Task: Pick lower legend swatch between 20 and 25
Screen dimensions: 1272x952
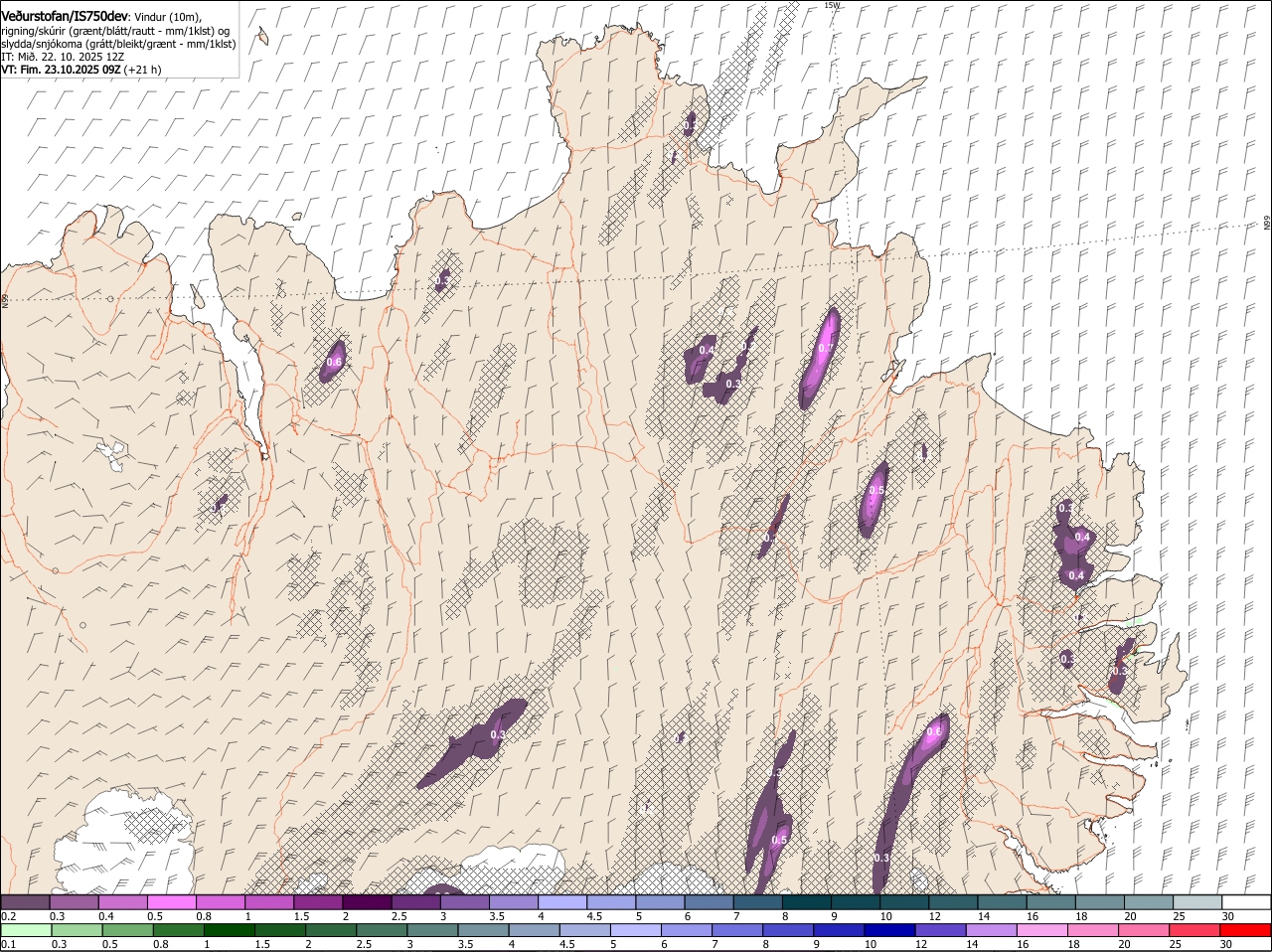Action: tap(1142, 930)
